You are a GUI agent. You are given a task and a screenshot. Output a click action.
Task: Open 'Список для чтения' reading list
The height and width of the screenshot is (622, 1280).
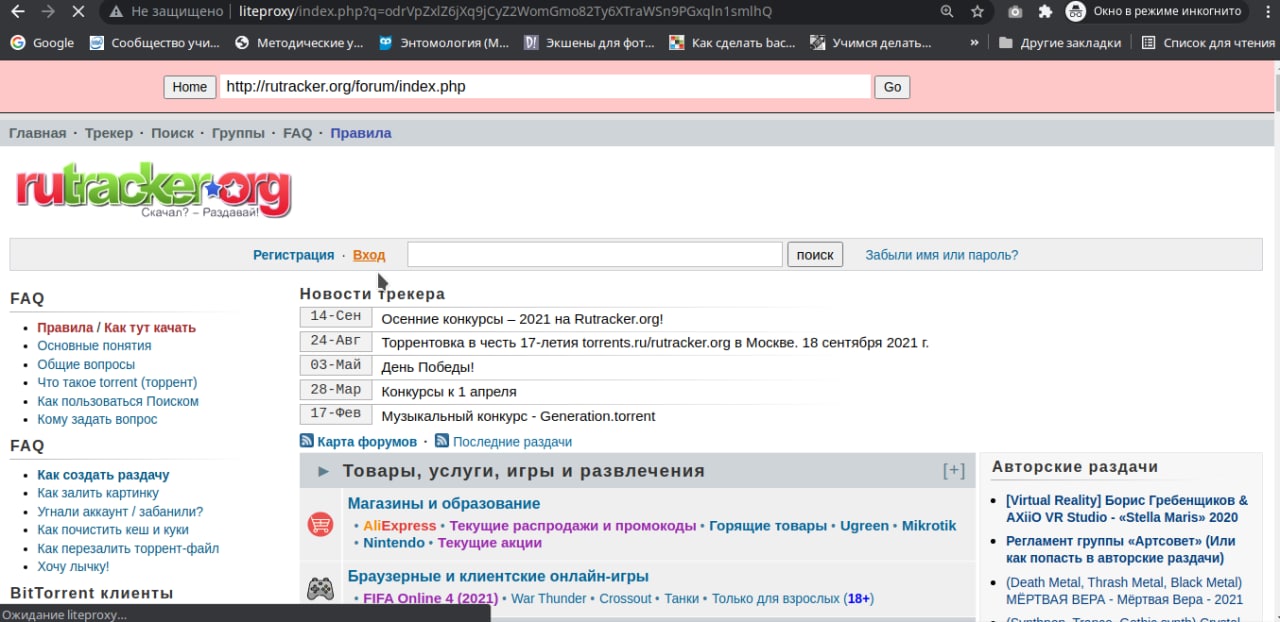pos(1206,43)
